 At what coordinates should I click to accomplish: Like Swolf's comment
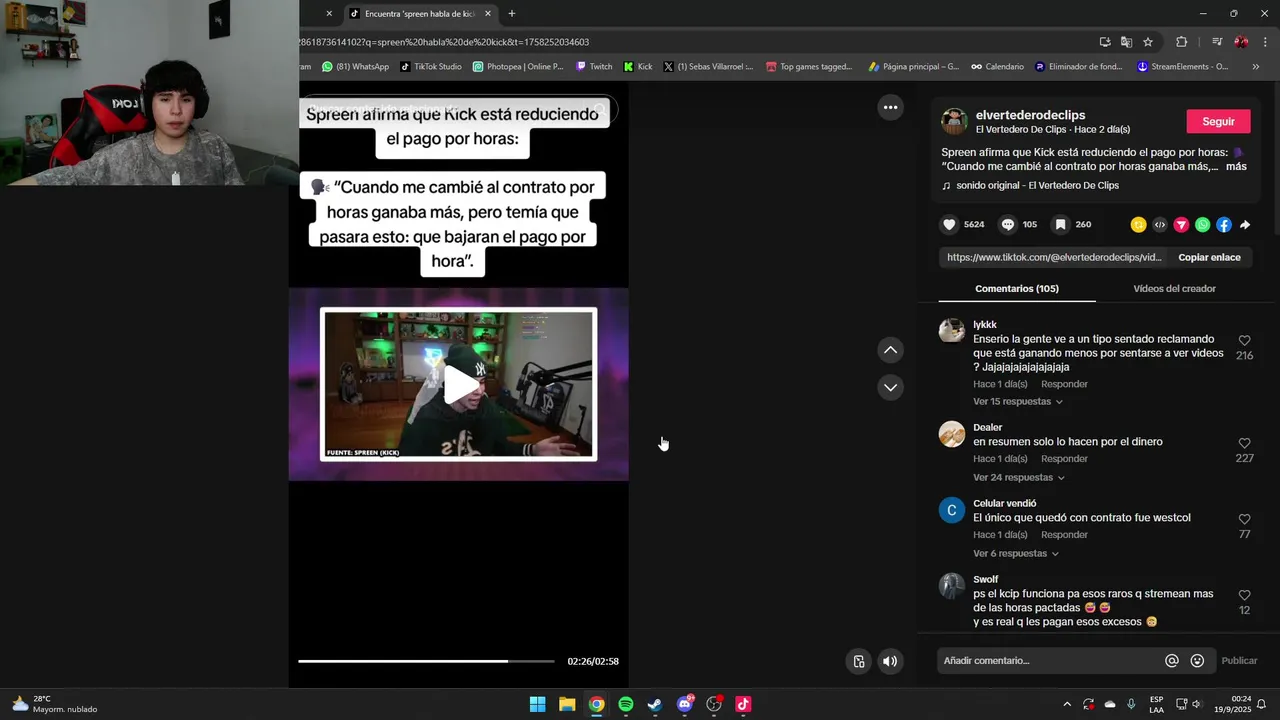point(1244,595)
